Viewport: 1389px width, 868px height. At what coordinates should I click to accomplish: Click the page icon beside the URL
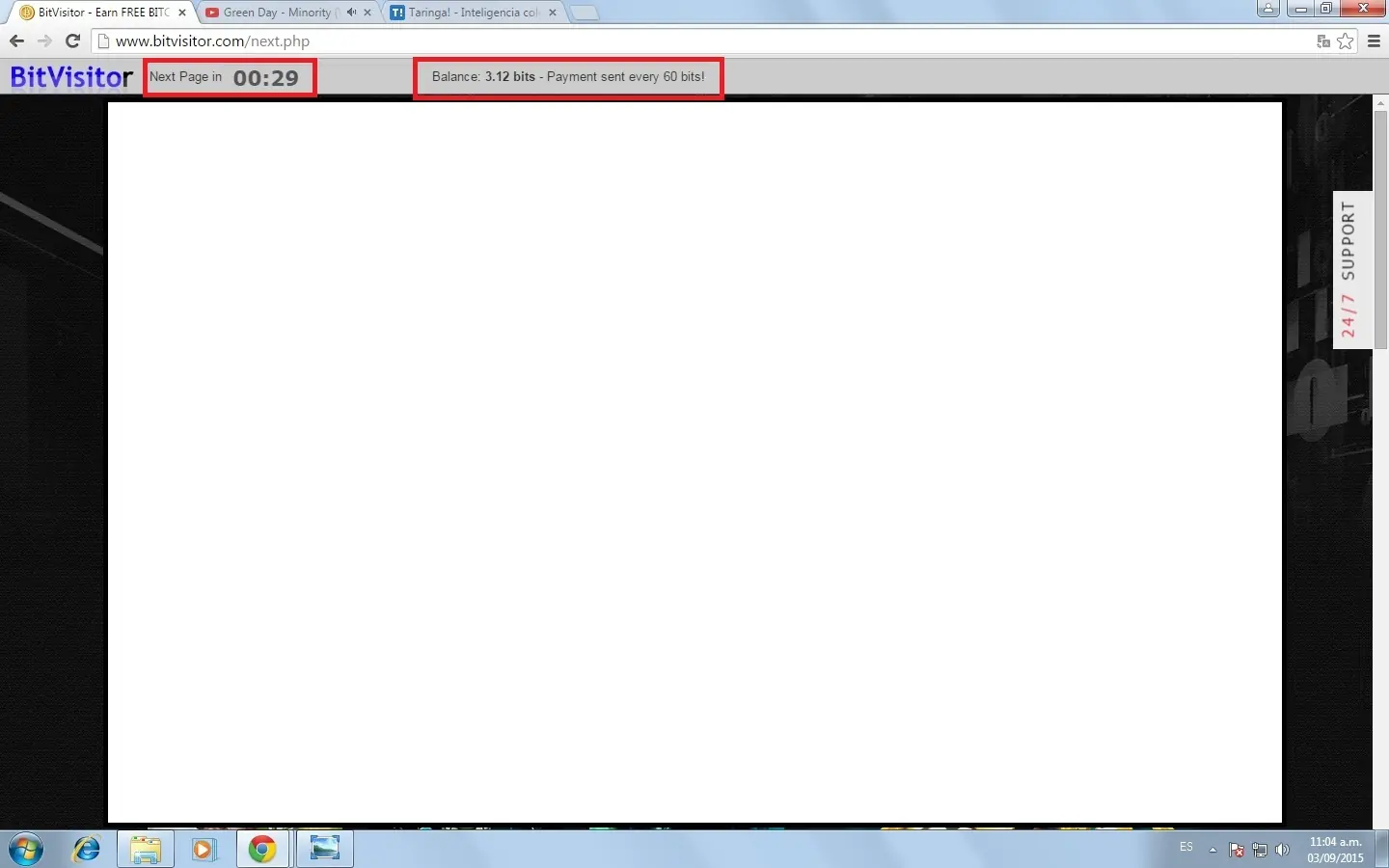pos(104,41)
